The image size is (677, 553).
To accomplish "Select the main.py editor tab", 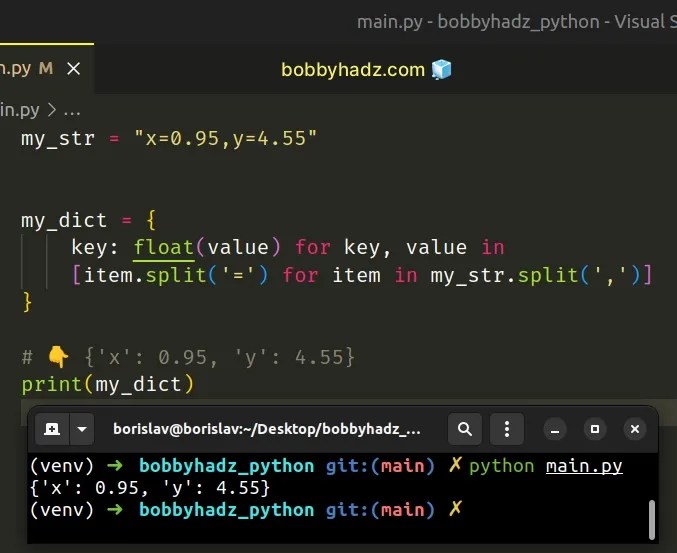I will [47, 69].
